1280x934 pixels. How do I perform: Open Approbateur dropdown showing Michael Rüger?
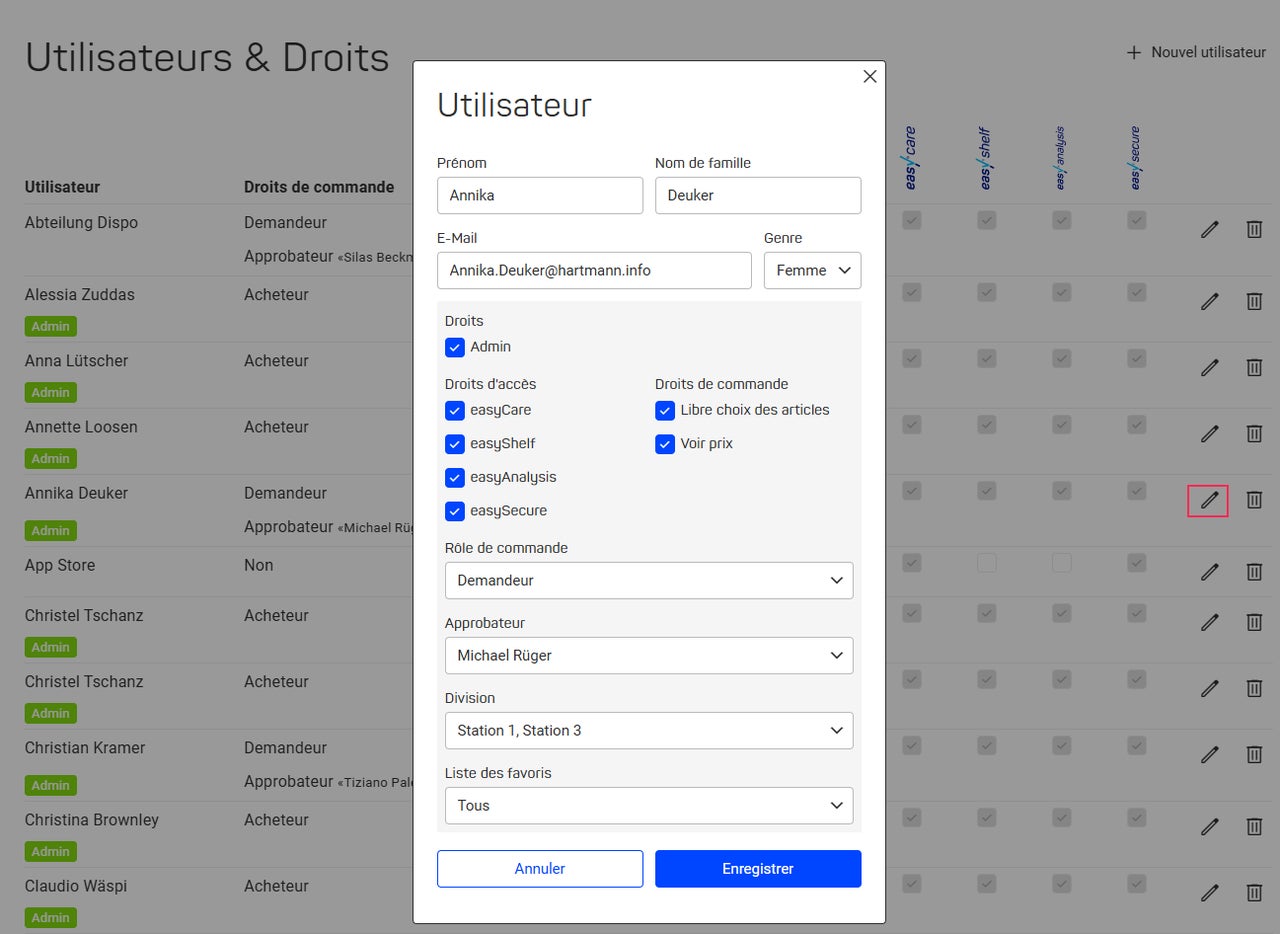pos(649,655)
